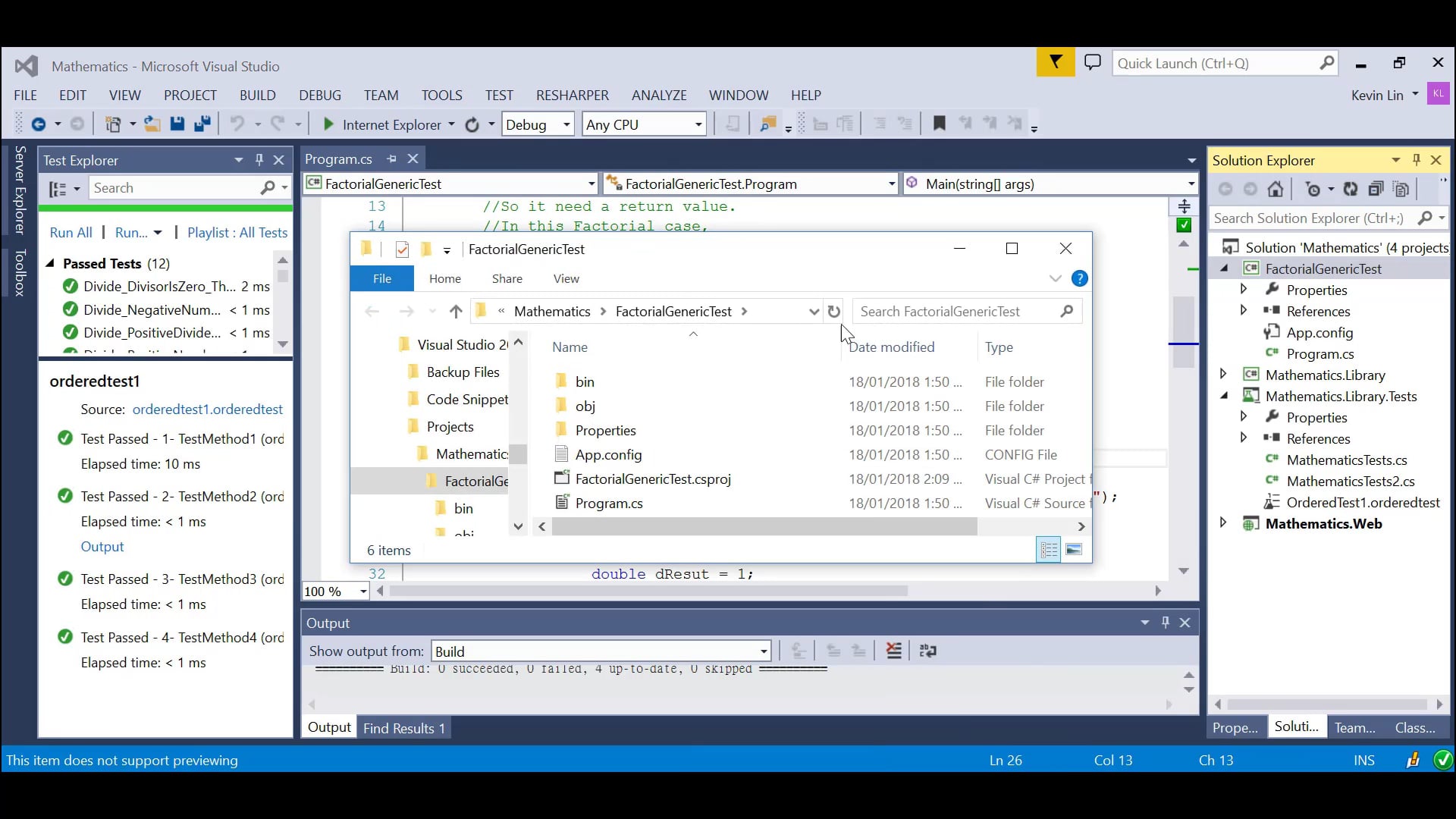Click the Collapse All icon in Solution Explorer
Image resolution: width=1456 pixels, height=819 pixels.
[x=1375, y=190]
